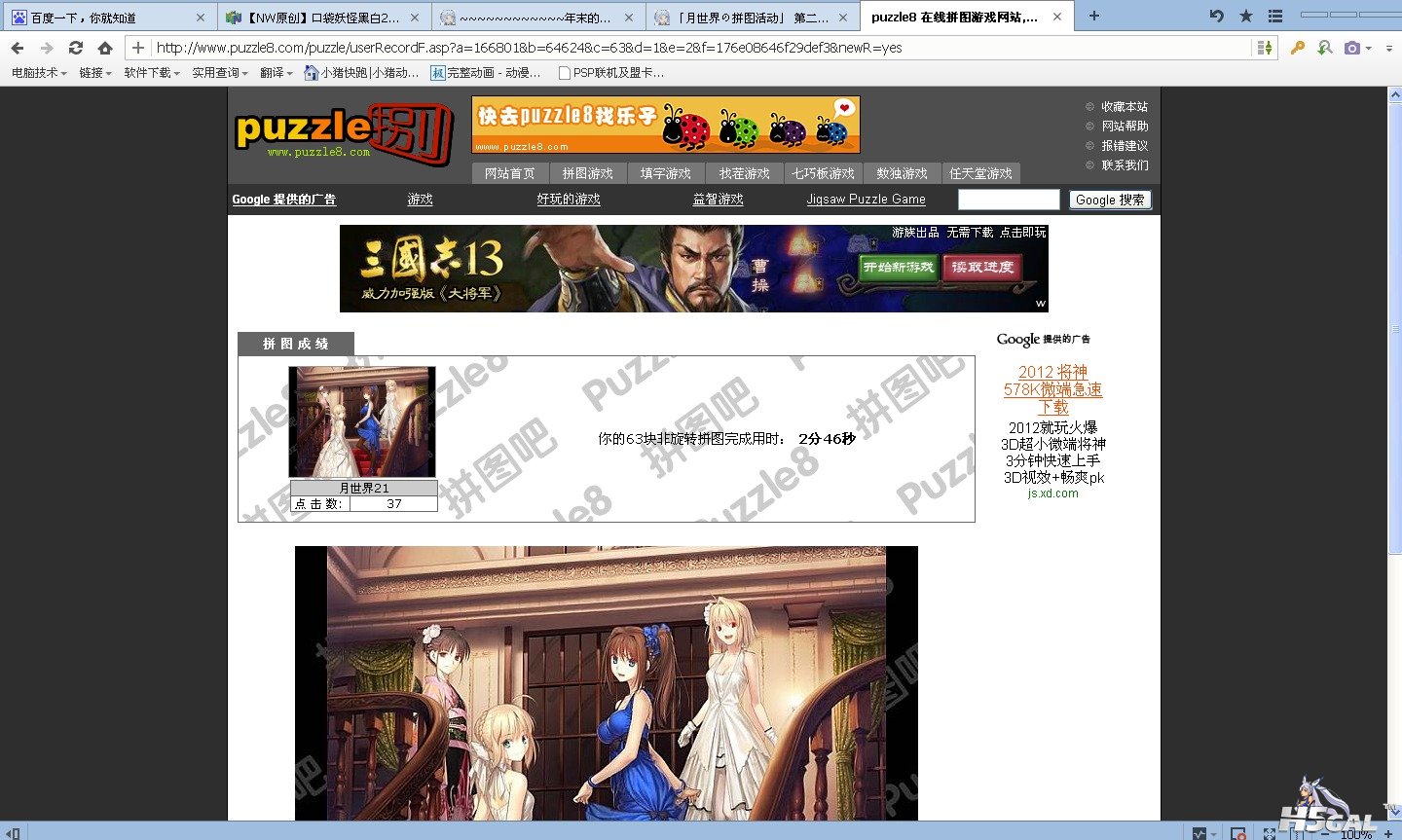Click the 收藏本站 link
The image size is (1402, 840).
tap(1125, 107)
